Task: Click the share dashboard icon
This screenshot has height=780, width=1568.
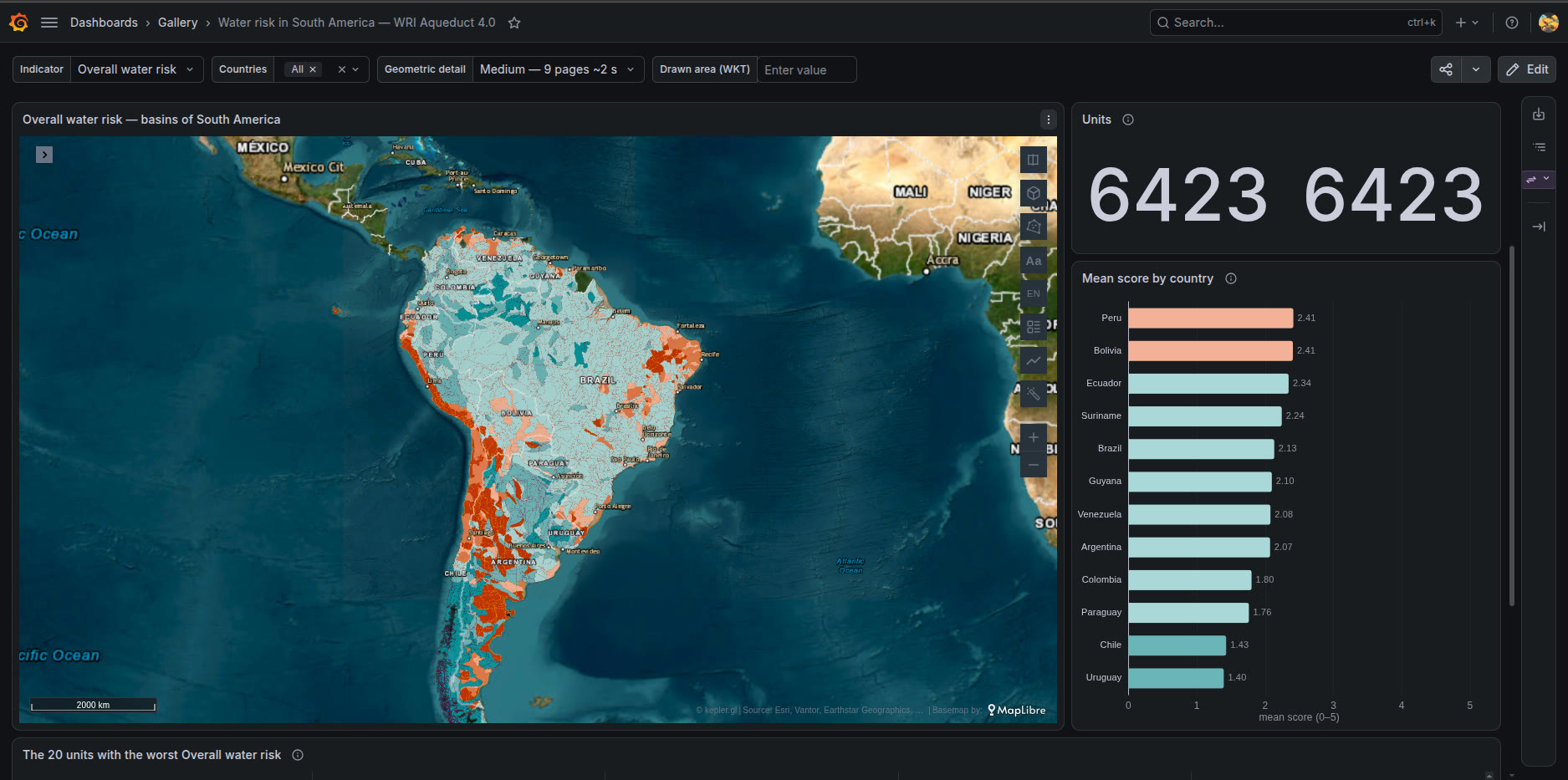Action: pos(1446,69)
